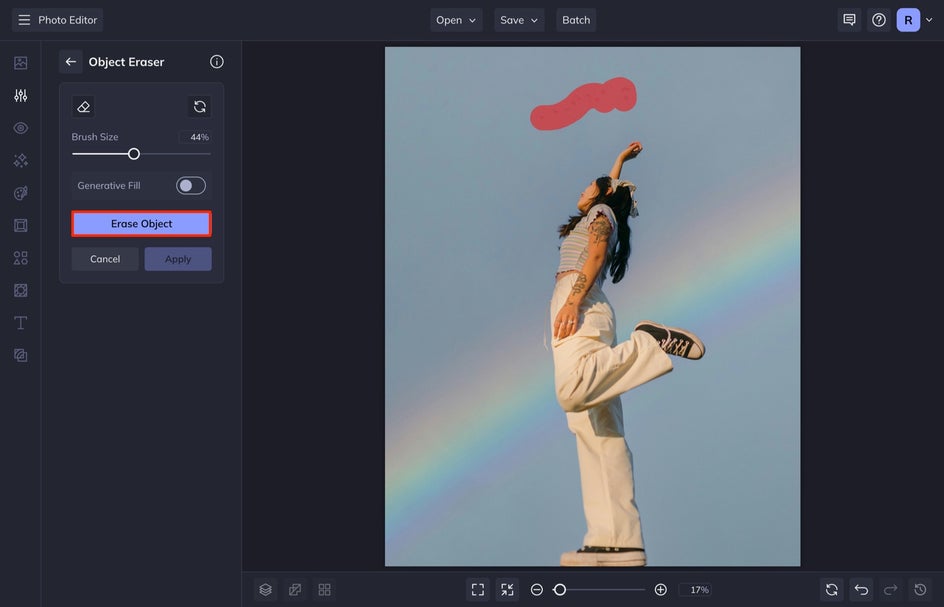944x607 pixels.
Task: Click the Batch menu item
Action: coord(576,20)
